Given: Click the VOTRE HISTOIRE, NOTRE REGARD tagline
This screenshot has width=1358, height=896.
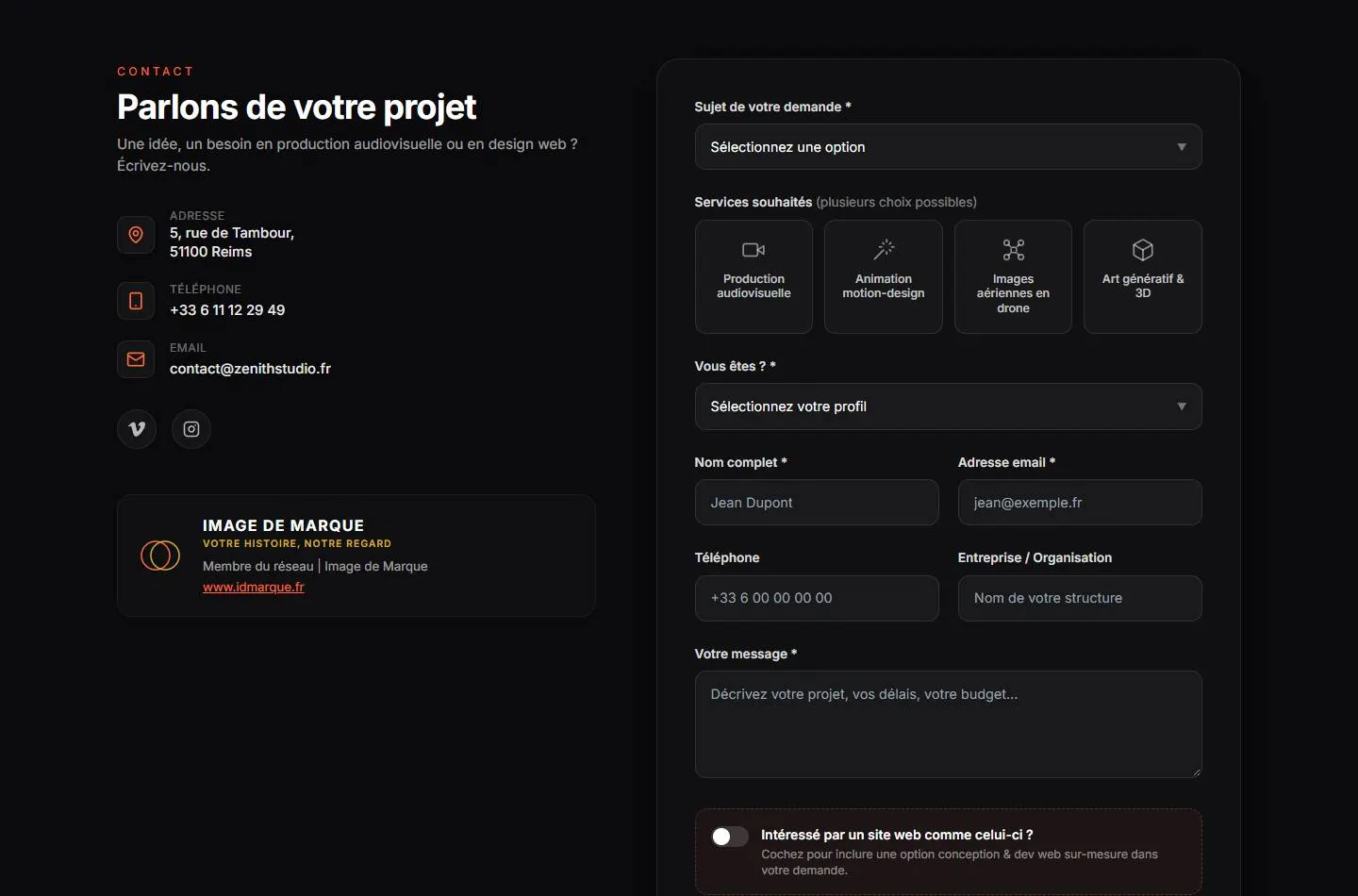Looking at the screenshot, I should coord(297,543).
